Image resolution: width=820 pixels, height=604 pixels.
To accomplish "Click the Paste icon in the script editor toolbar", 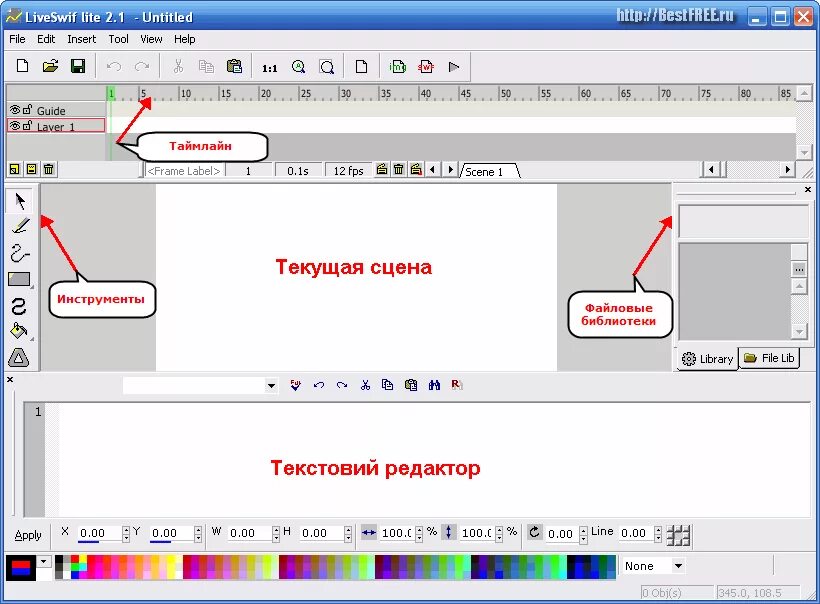I will pos(411,385).
